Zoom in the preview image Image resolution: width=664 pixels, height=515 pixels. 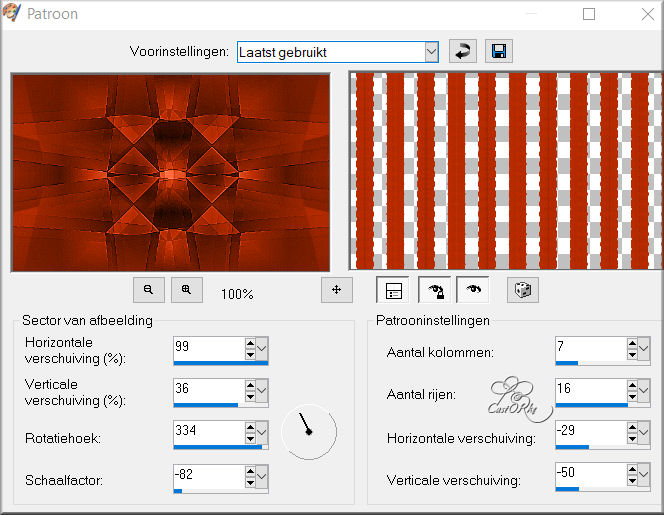tap(187, 290)
